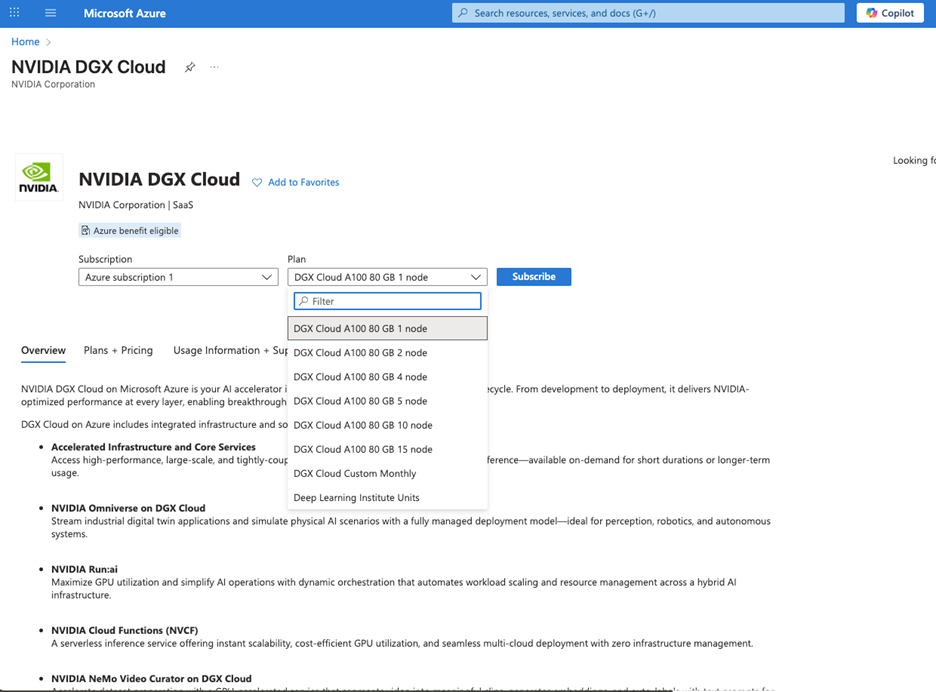Open the Usage Information + Support tab
Viewport: 936px width, 692px height.
tap(228, 350)
